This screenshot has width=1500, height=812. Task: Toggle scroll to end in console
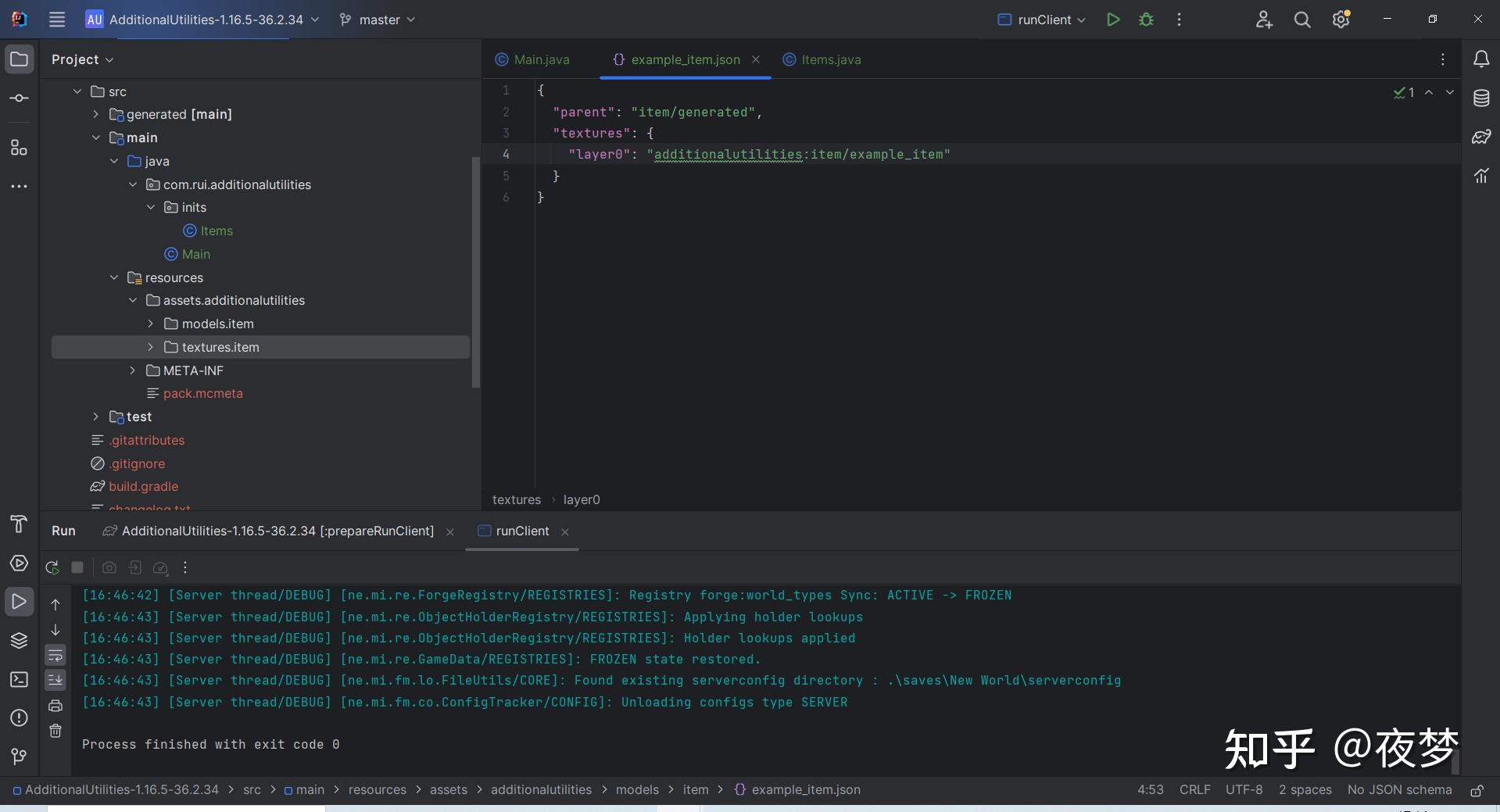tap(55, 680)
